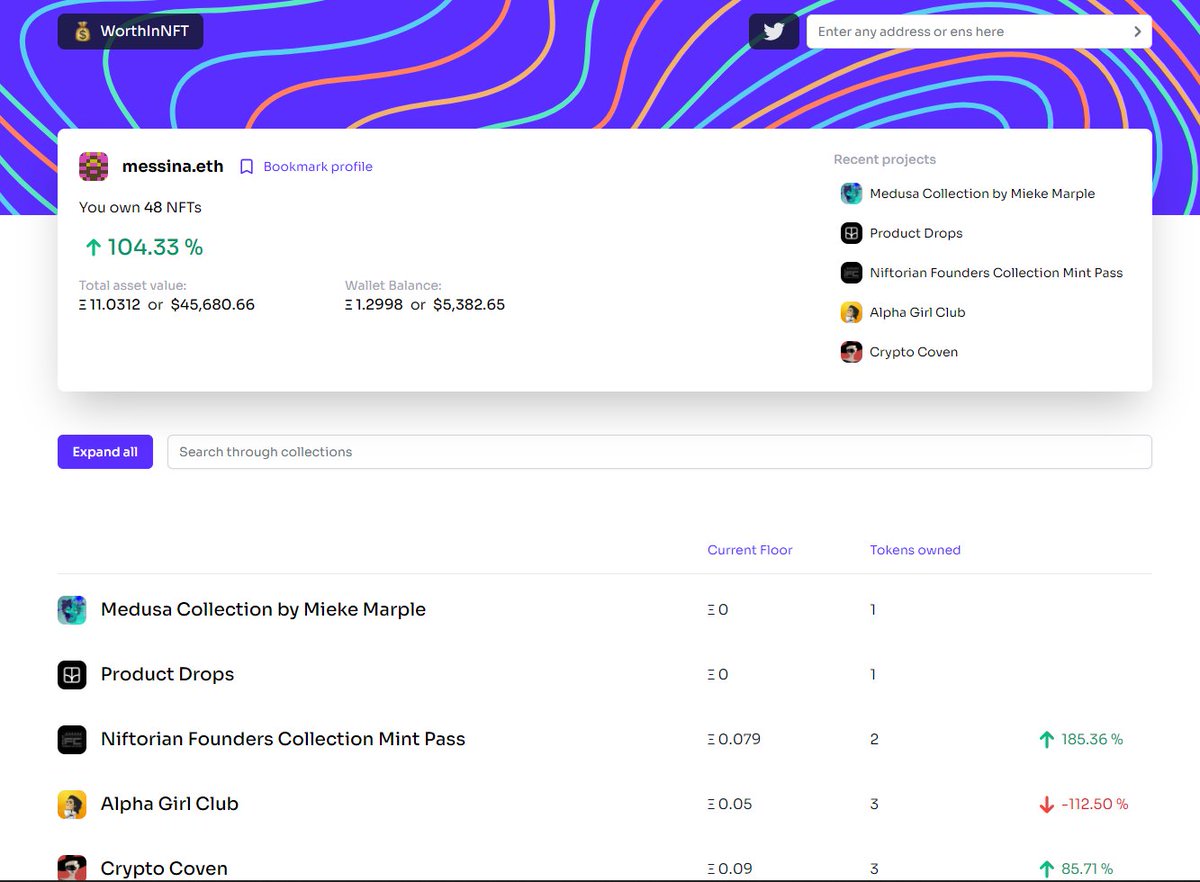The image size is (1200, 882).
Task: Click the Wallet Balance label
Action: click(x=393, y=286)
